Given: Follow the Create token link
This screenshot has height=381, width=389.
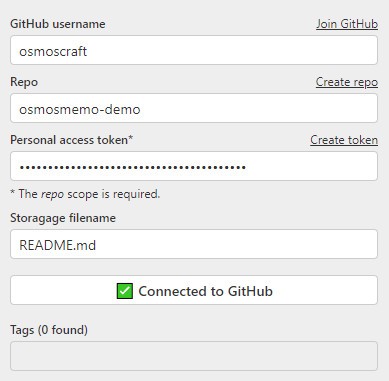Looking at the screenshot, I should coord(344,140).
